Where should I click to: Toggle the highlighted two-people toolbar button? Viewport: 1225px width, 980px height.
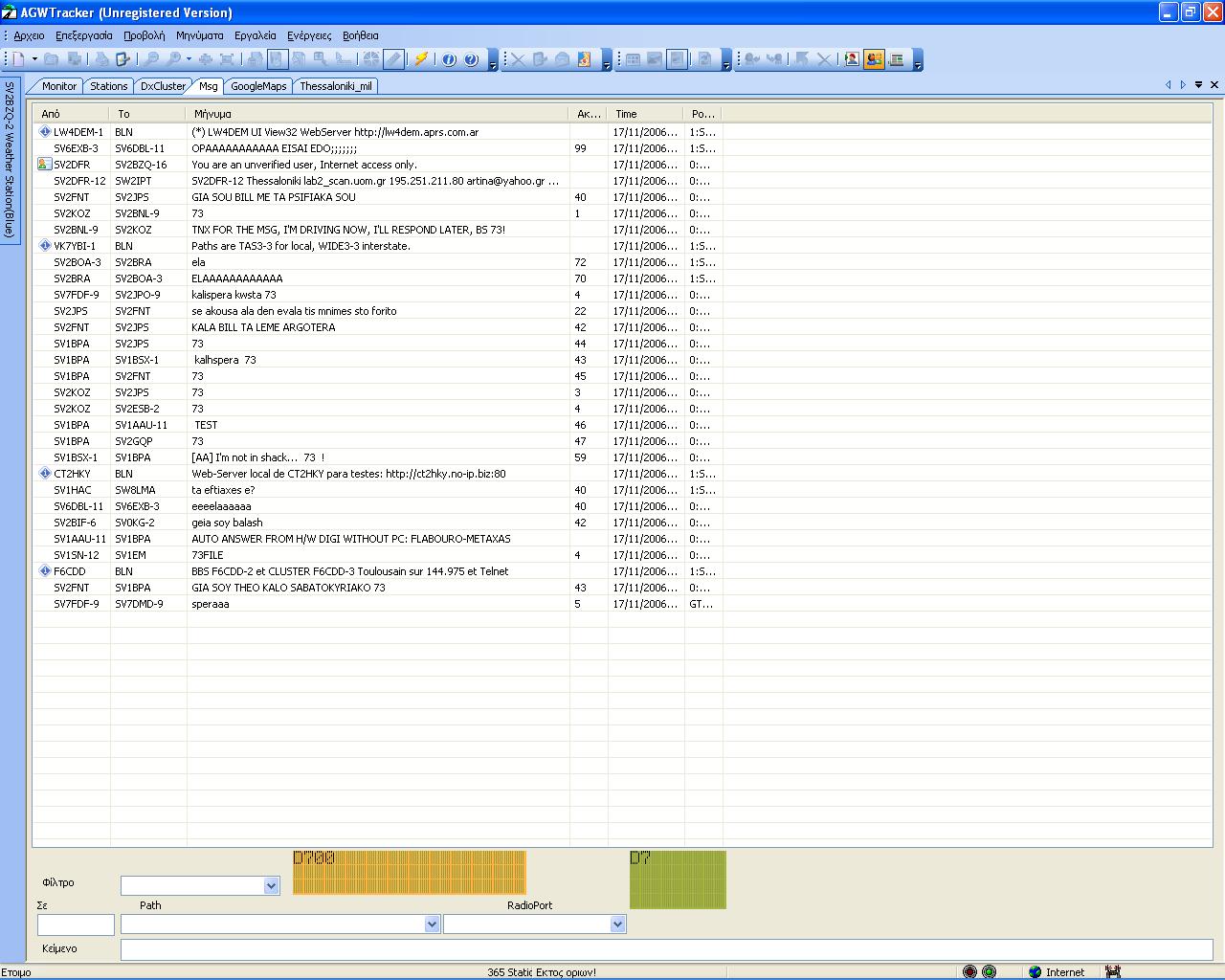coord(874,59)
